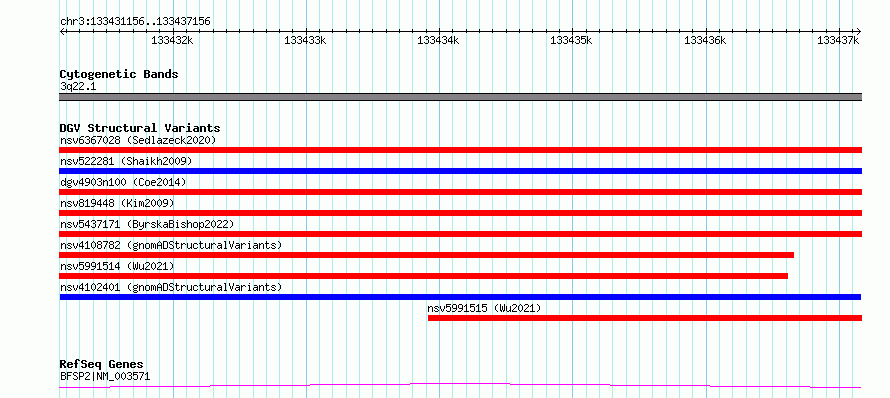Click the 3q22.1 band label
Viewport: 890px width, 398px height.
78,86
